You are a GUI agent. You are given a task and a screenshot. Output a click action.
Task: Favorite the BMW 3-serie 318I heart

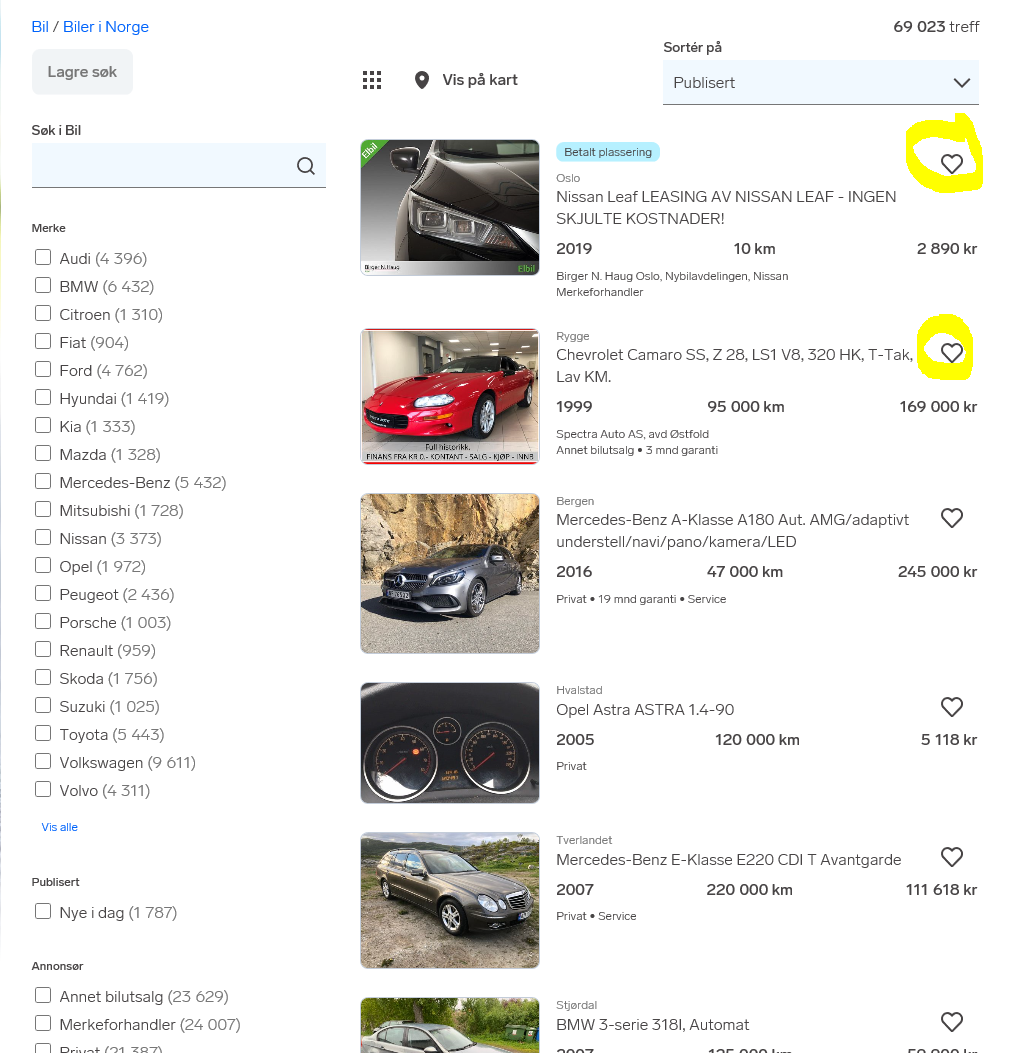point(951,1022)
